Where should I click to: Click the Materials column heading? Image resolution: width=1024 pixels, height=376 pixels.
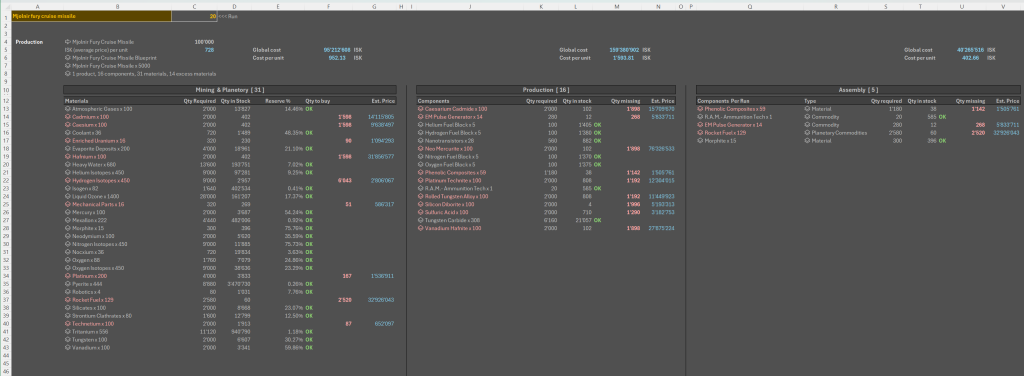(x=77, y=101)
